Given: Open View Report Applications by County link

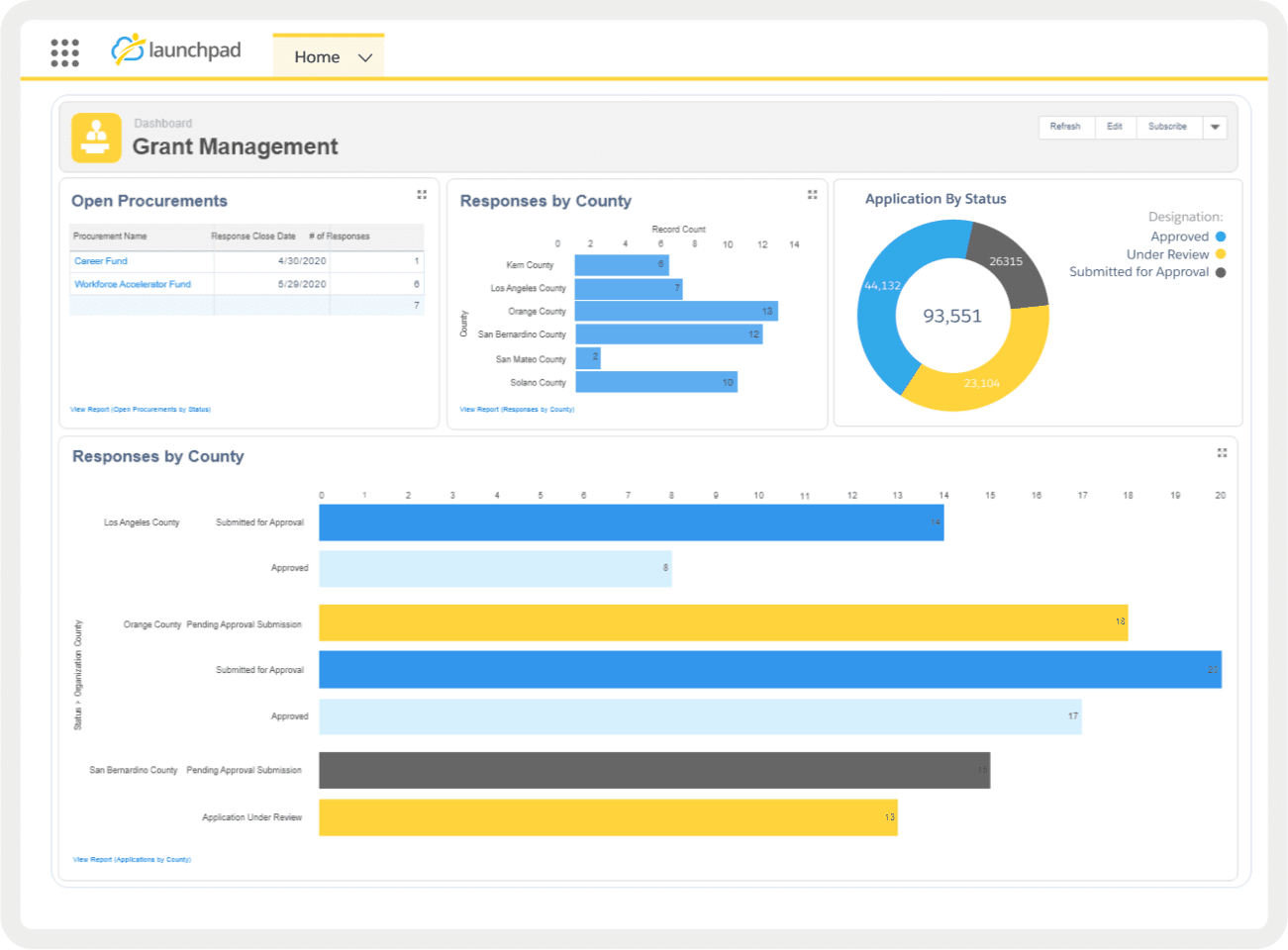Looking at the screenshot, I should pos(132,860).
